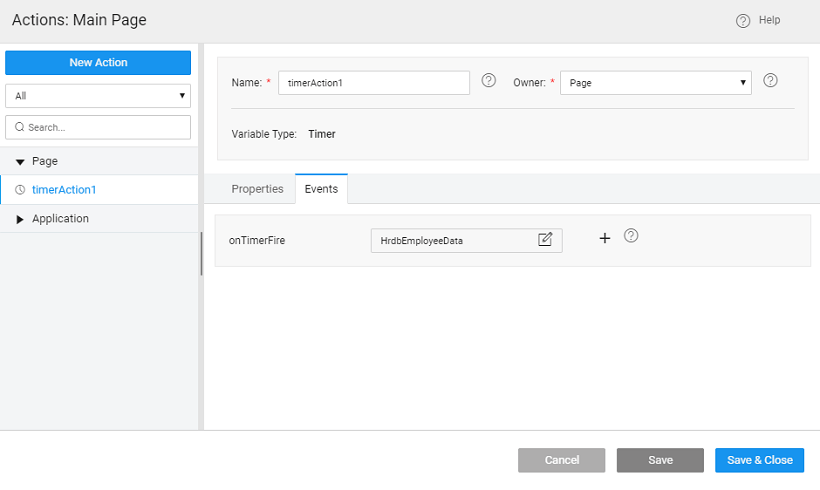
Task: Click the Cancel button
Action: click(x=561, y=460)
